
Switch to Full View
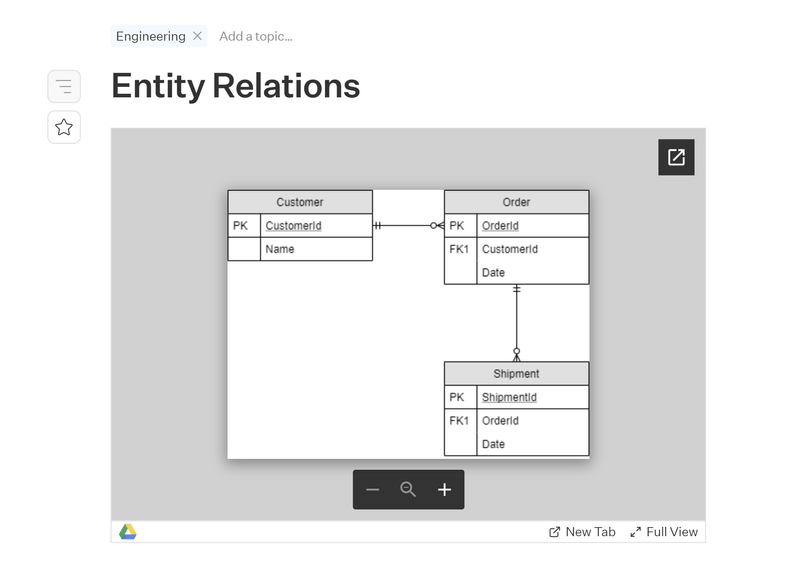click(663, 532)
